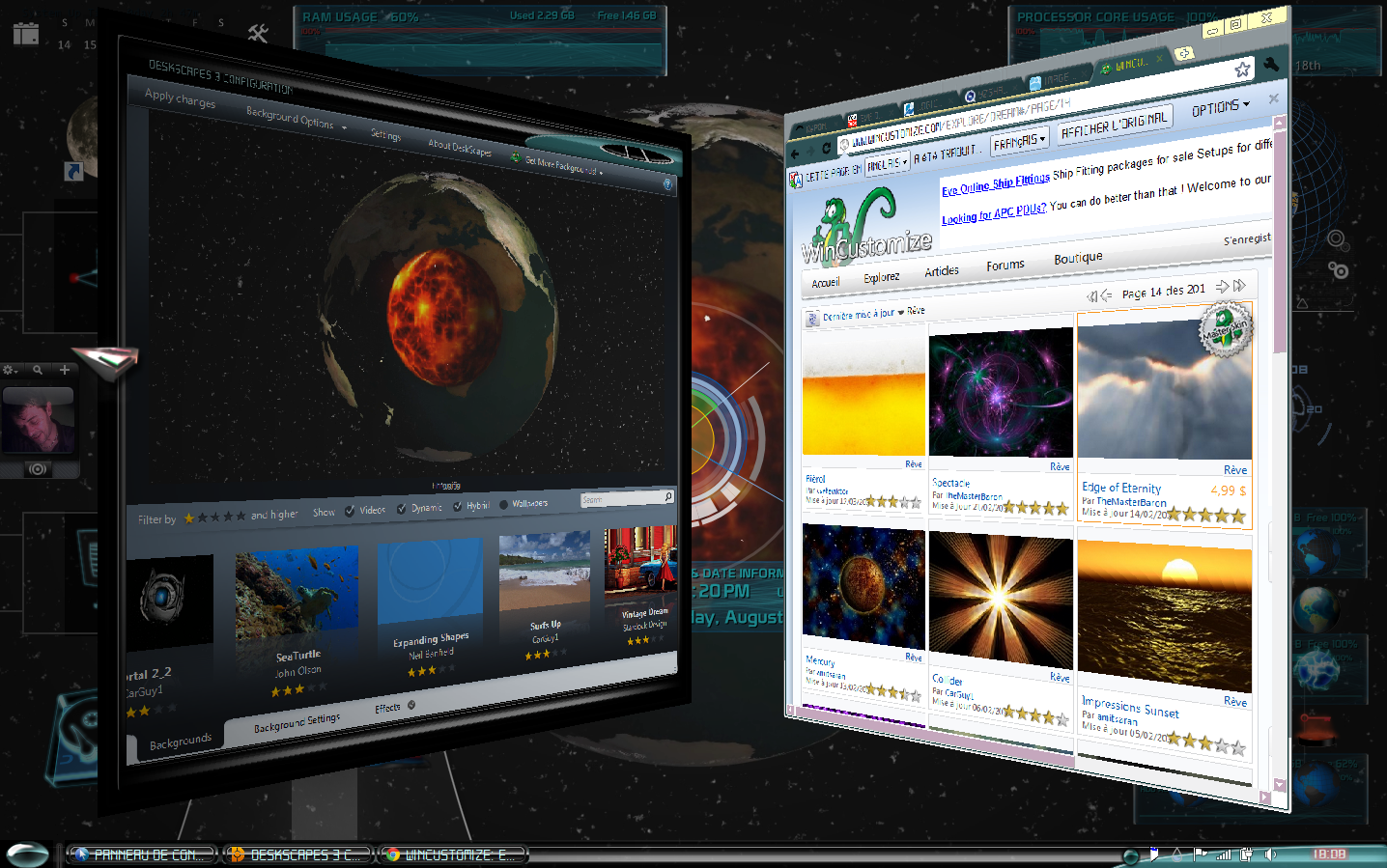The image size is (1387, 868).
Task: Open the Spectacle dream thumbnail
Action: 1001,392
